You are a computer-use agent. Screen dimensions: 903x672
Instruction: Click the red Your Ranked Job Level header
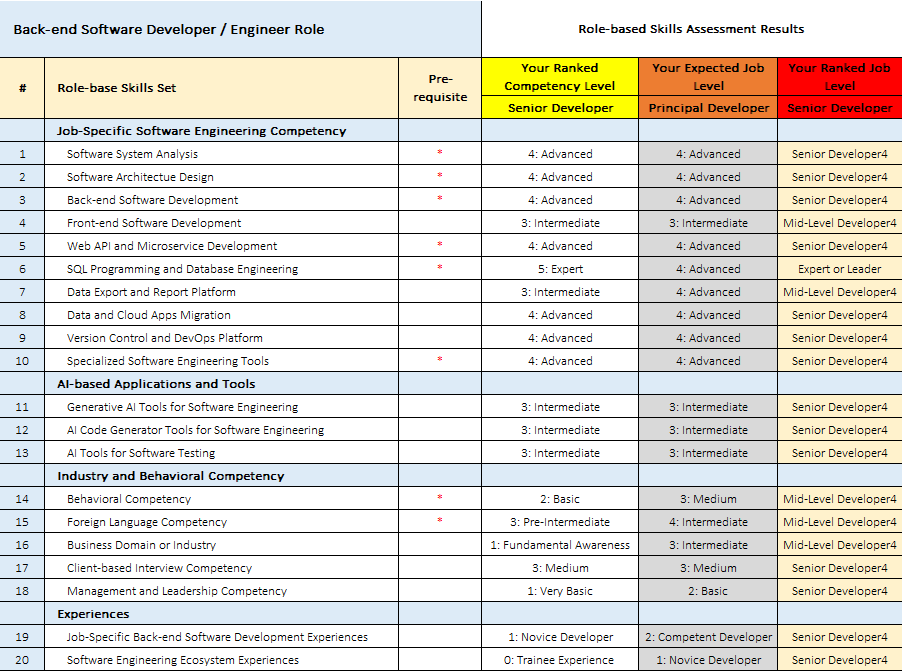pos(839,77)
